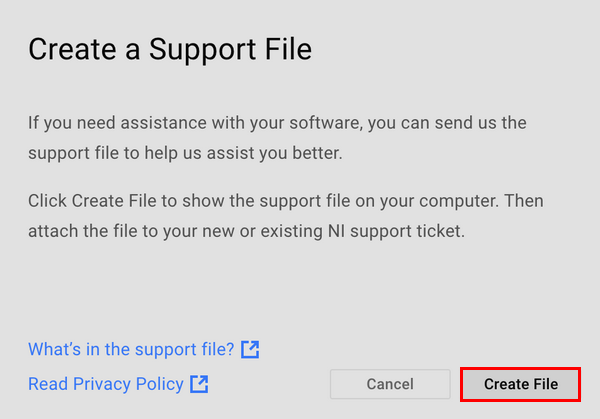Click external-link icon beside "What's in the support file?"

(251, 349)
